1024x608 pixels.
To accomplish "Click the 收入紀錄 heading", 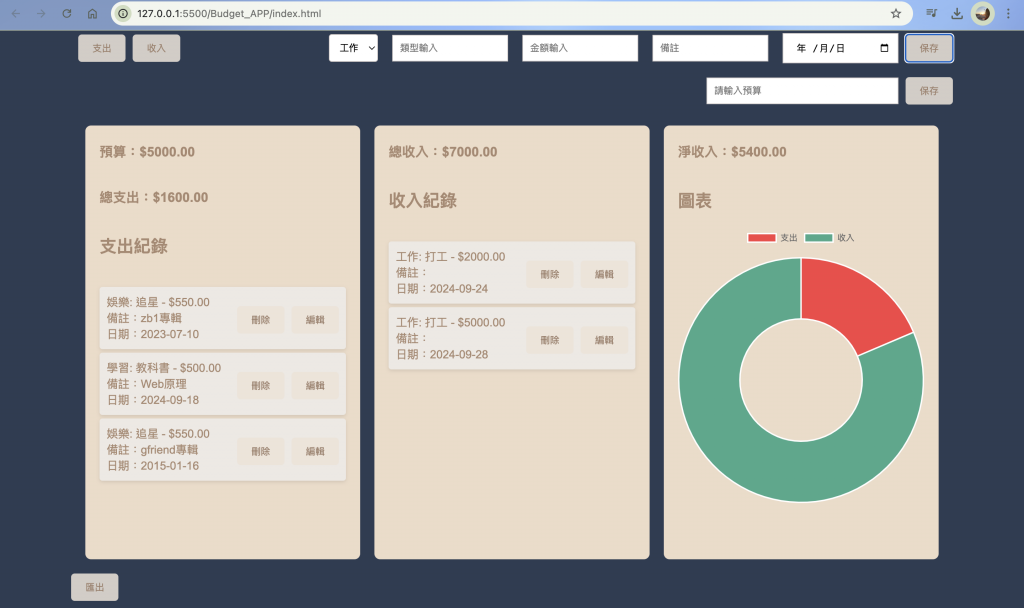I will [423, 200].
